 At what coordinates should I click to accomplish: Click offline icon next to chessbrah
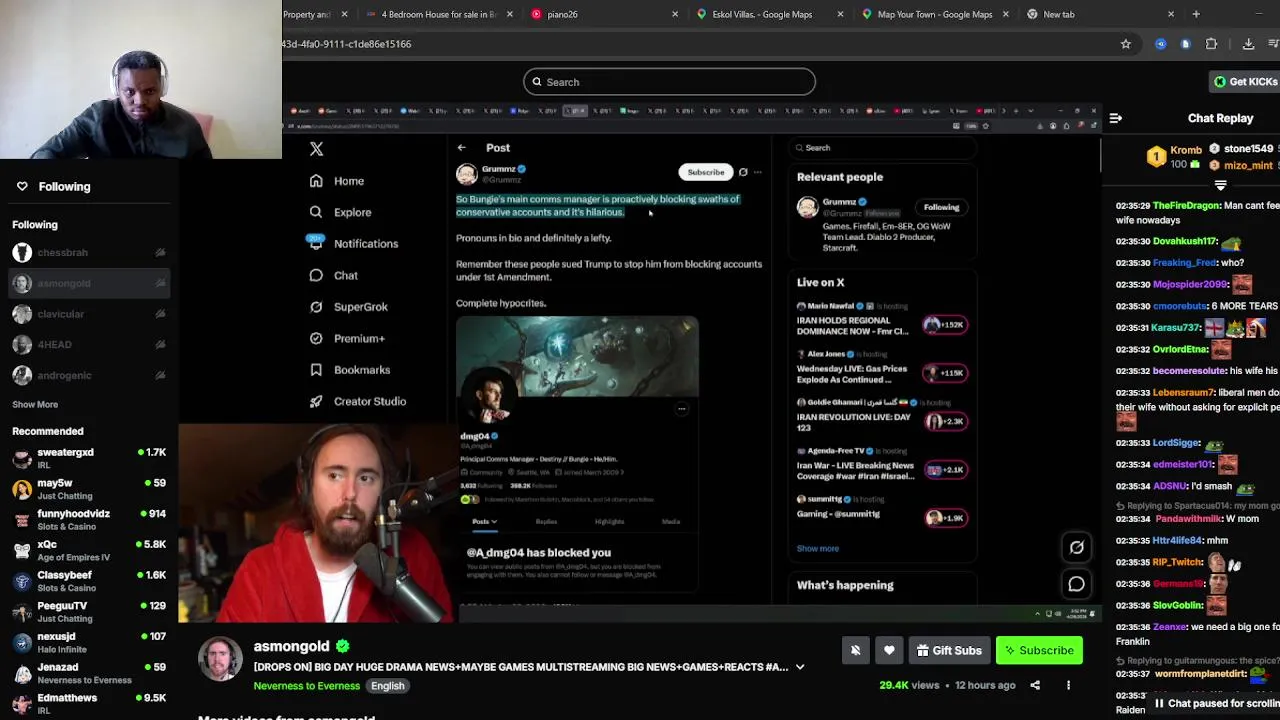point(160,253)
